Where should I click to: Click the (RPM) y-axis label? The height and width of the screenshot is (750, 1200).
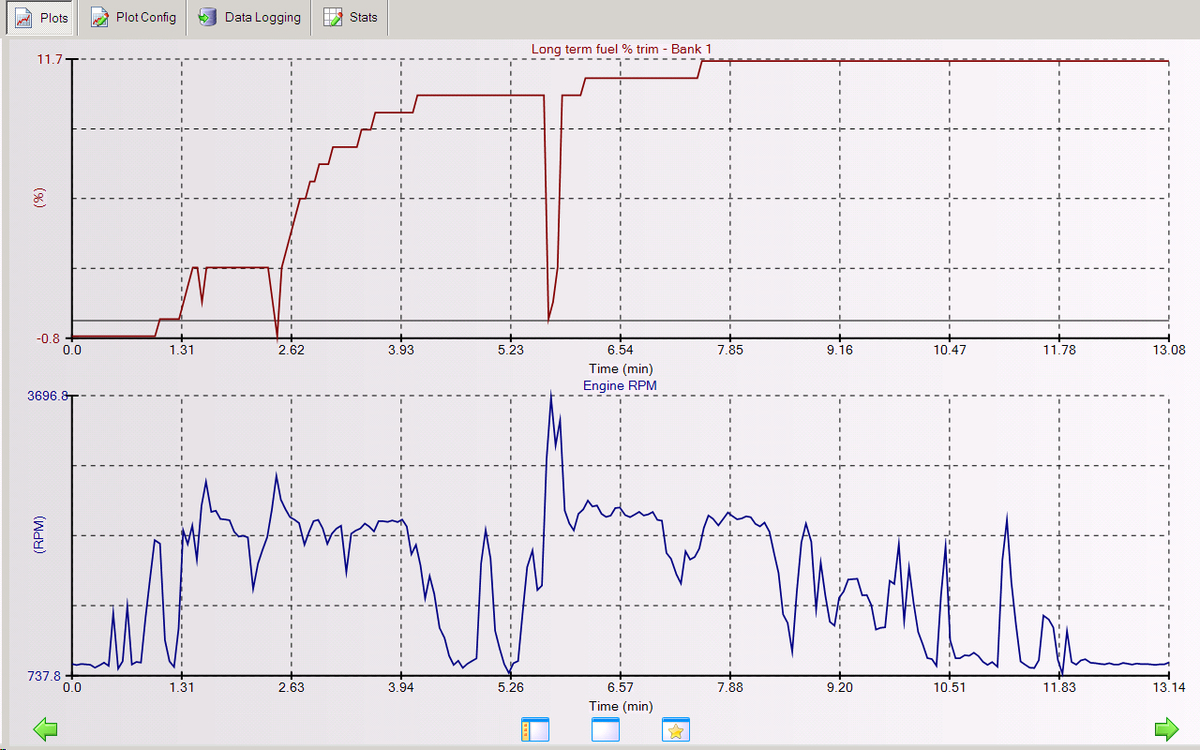(x=38, y=535)
